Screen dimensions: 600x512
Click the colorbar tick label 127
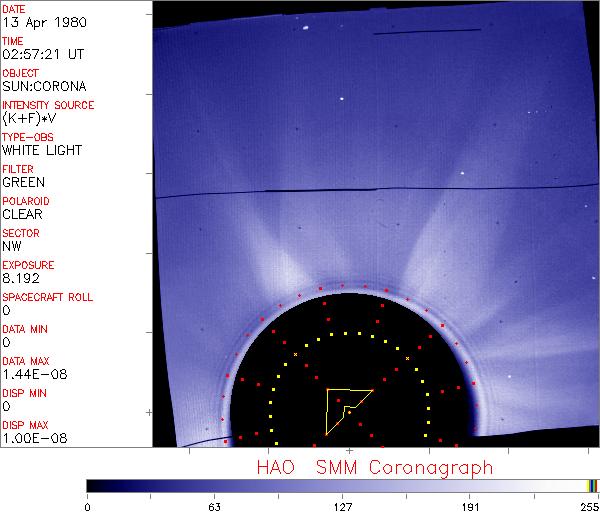tap(343, 505)
